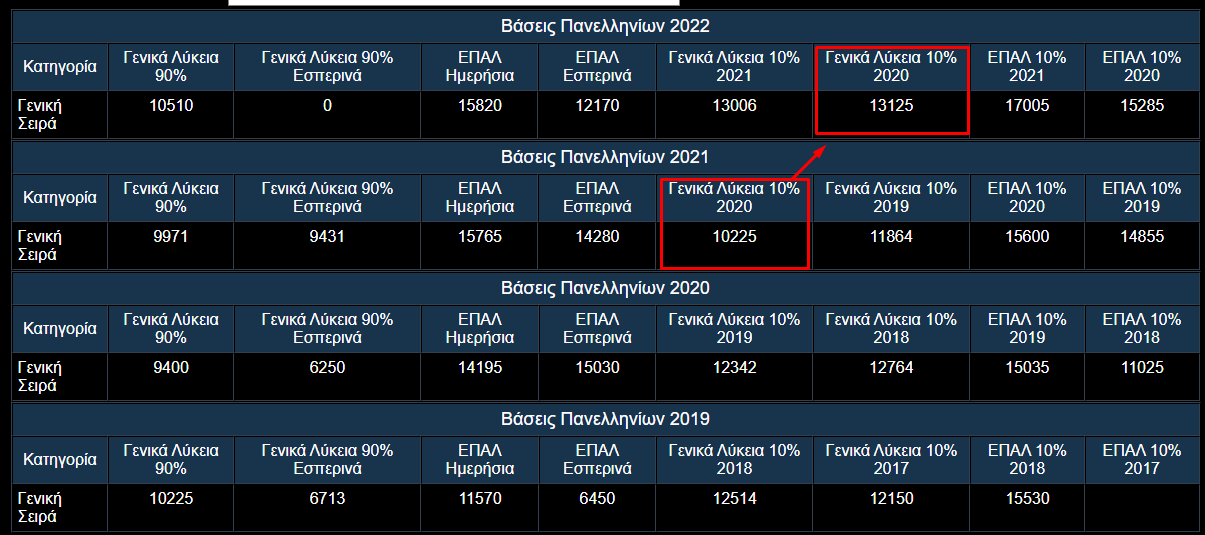Select the cell showing 6713
1205x535 pixels.
(x=327, y=498)
